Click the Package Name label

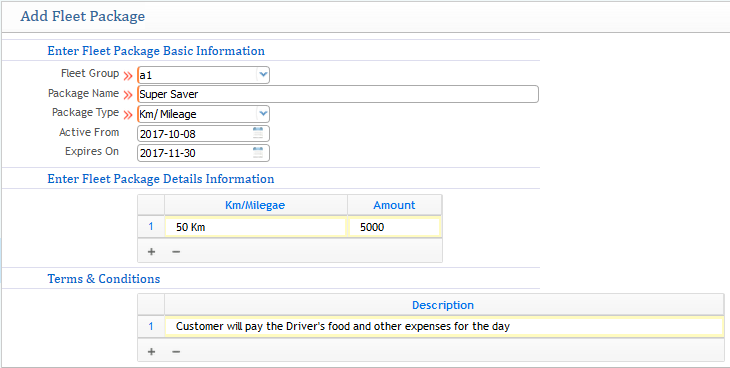click(x=83, y=93)
